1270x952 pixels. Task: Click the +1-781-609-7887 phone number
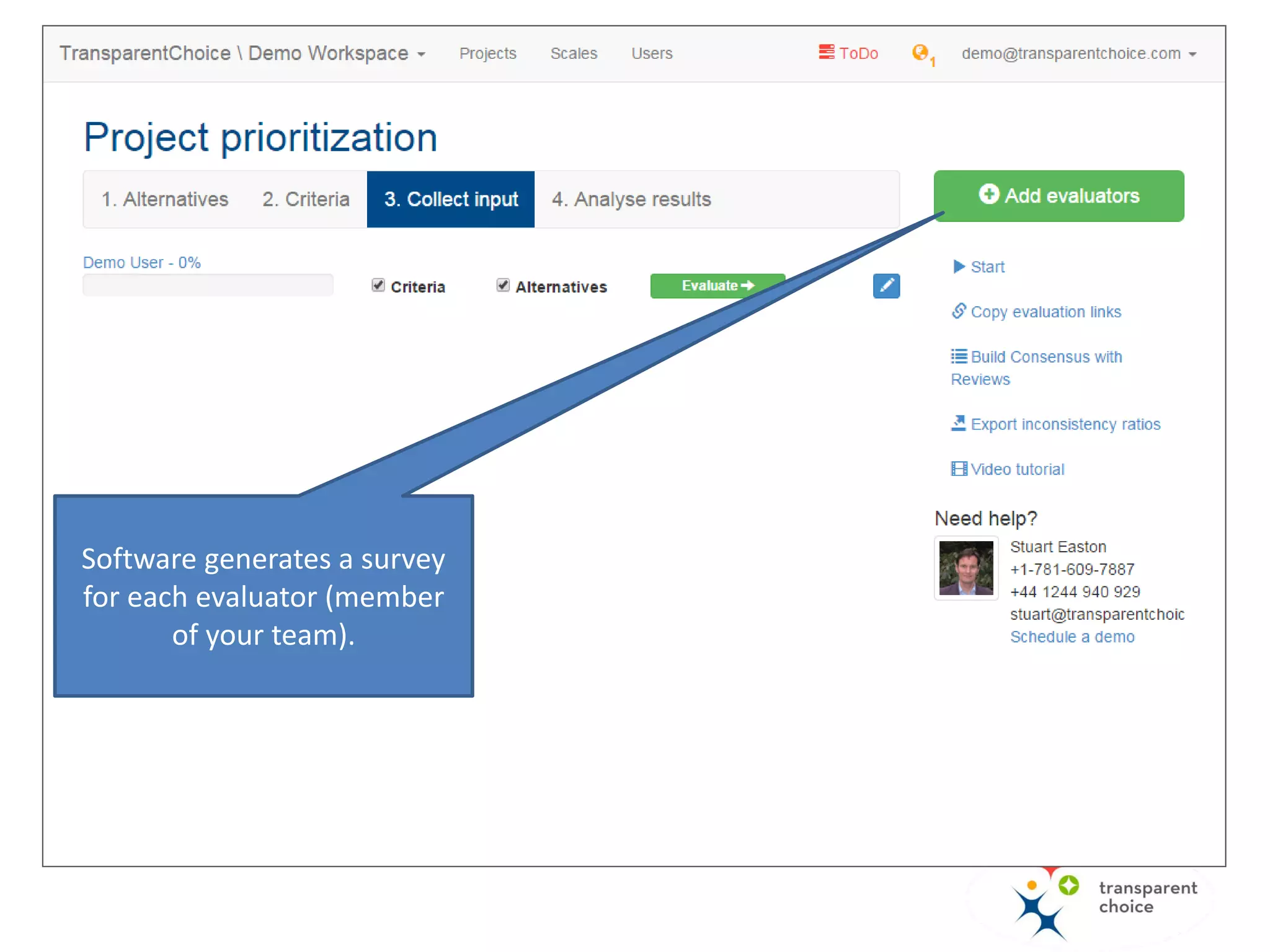(x=1072, y=569)
